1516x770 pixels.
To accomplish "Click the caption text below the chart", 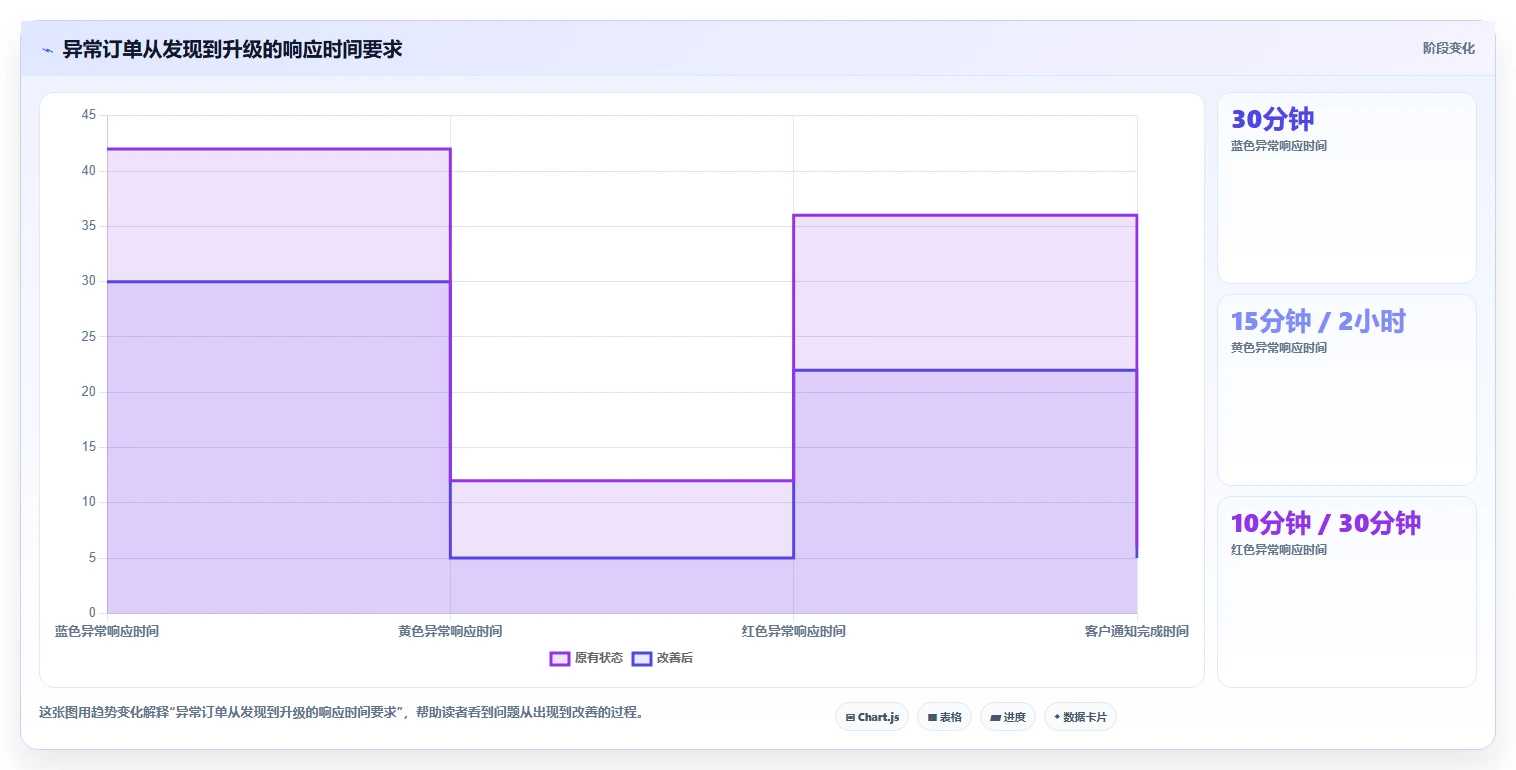I will 341,713.
